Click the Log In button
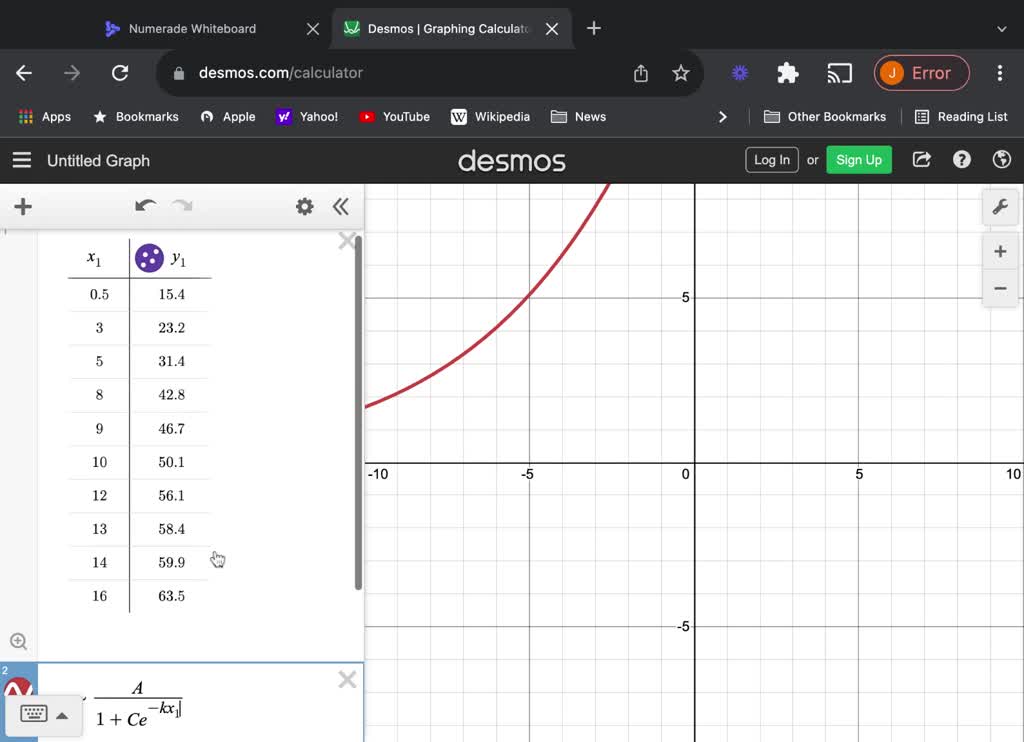The height and width of the screenshot is (742, 1024). click(x=771, y=159)
